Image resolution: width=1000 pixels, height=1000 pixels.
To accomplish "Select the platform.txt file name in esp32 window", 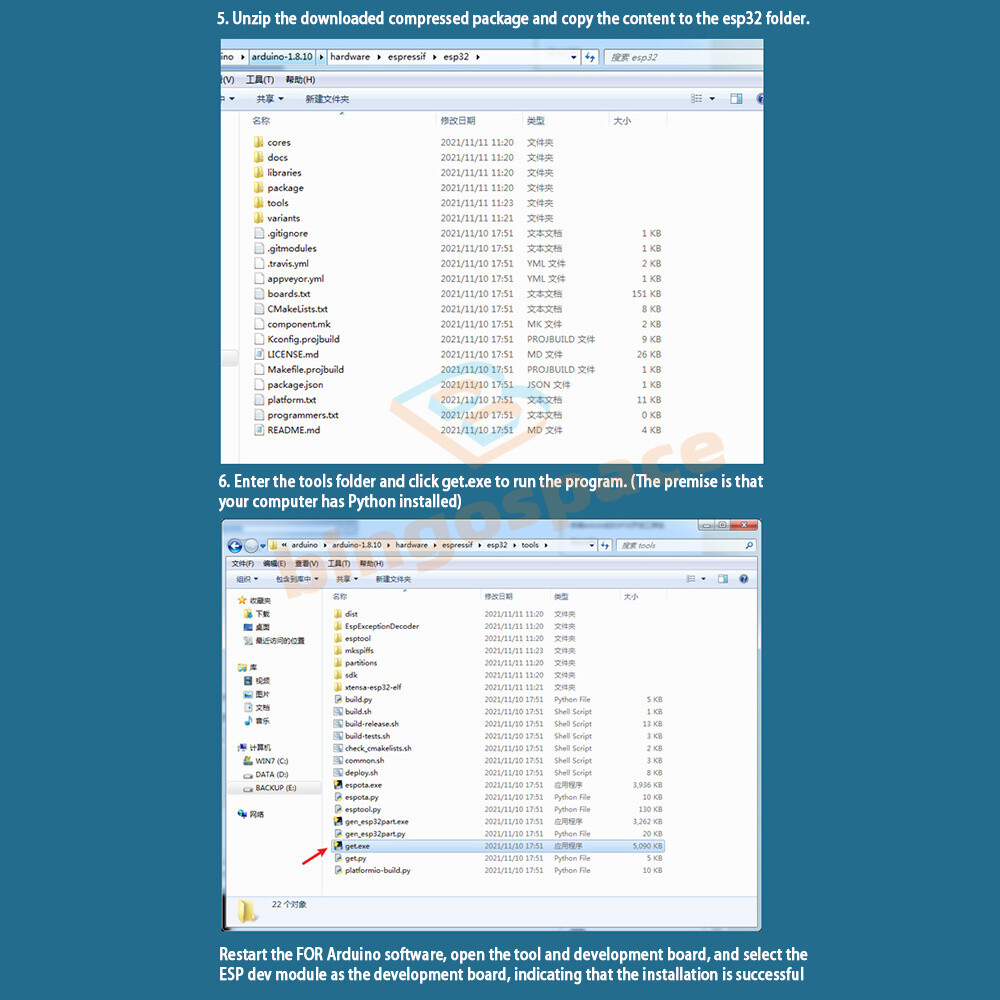I will 291,400.
